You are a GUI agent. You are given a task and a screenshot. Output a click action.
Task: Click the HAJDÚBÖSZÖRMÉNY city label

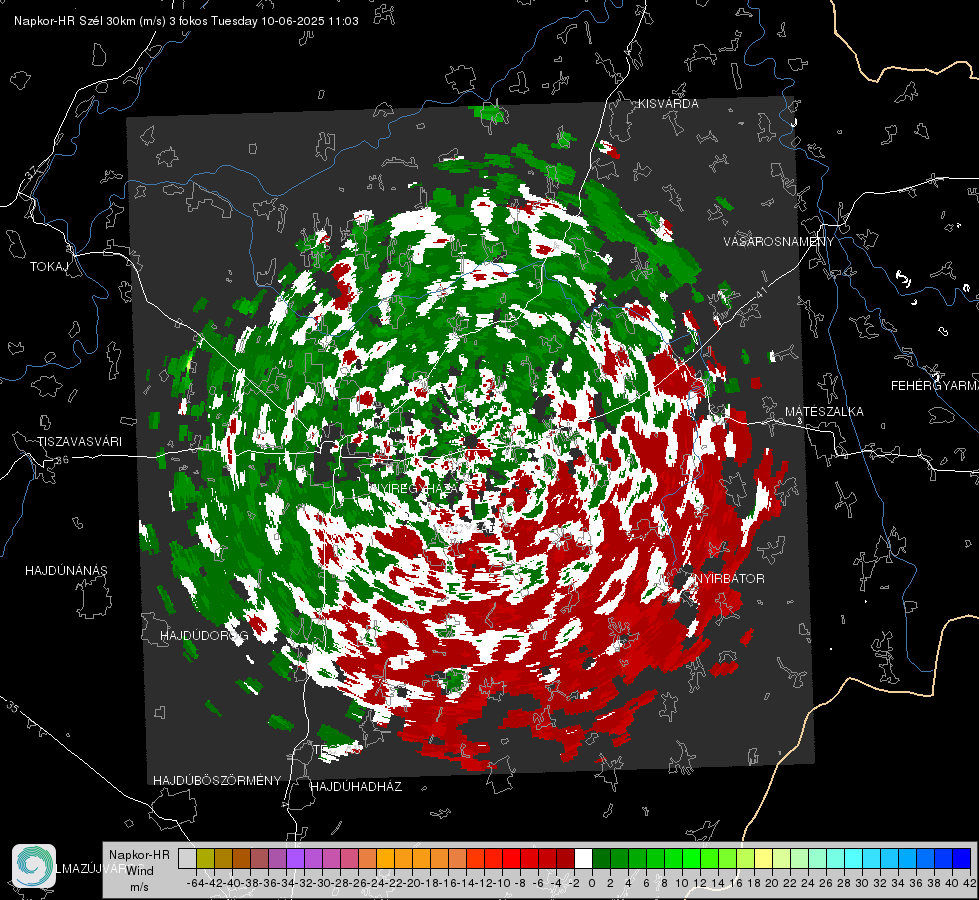coord(217,781)
